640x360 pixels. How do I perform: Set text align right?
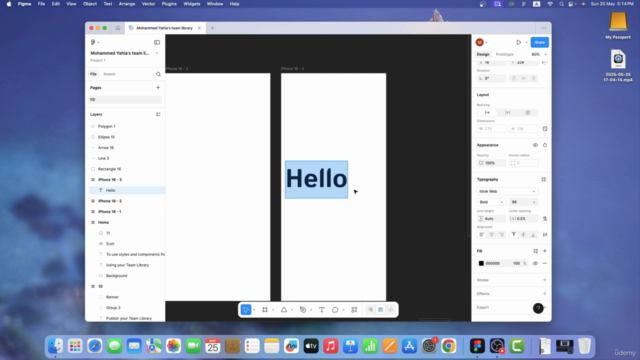tap(501, 235)
